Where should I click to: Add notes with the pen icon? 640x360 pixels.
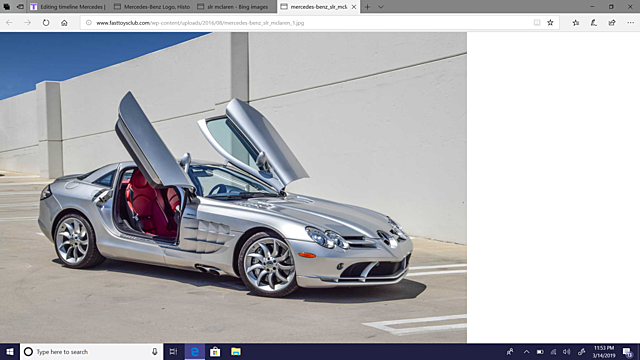pyautogui.click(x=593, y=23)
